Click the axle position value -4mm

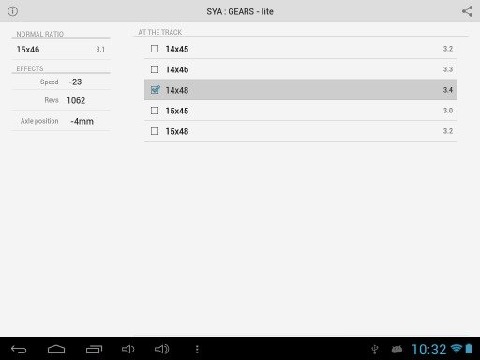(x=82, y=121)
